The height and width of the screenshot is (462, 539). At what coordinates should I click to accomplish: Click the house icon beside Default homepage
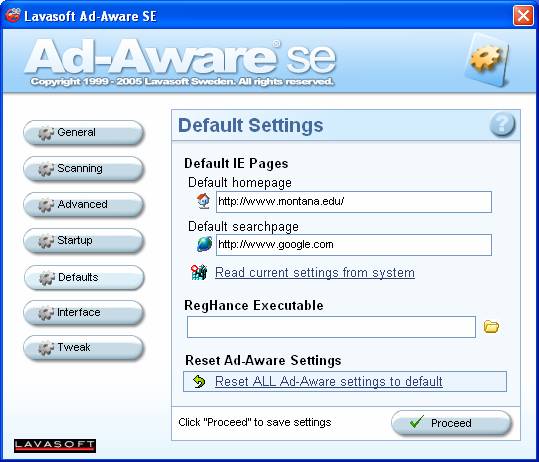[x=203, y=201]
